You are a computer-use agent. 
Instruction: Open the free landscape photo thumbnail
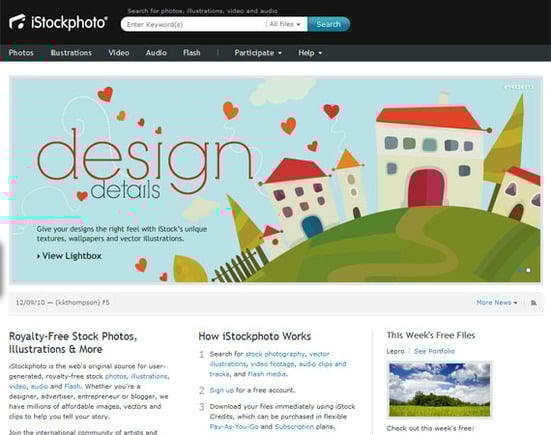(440, 389)
